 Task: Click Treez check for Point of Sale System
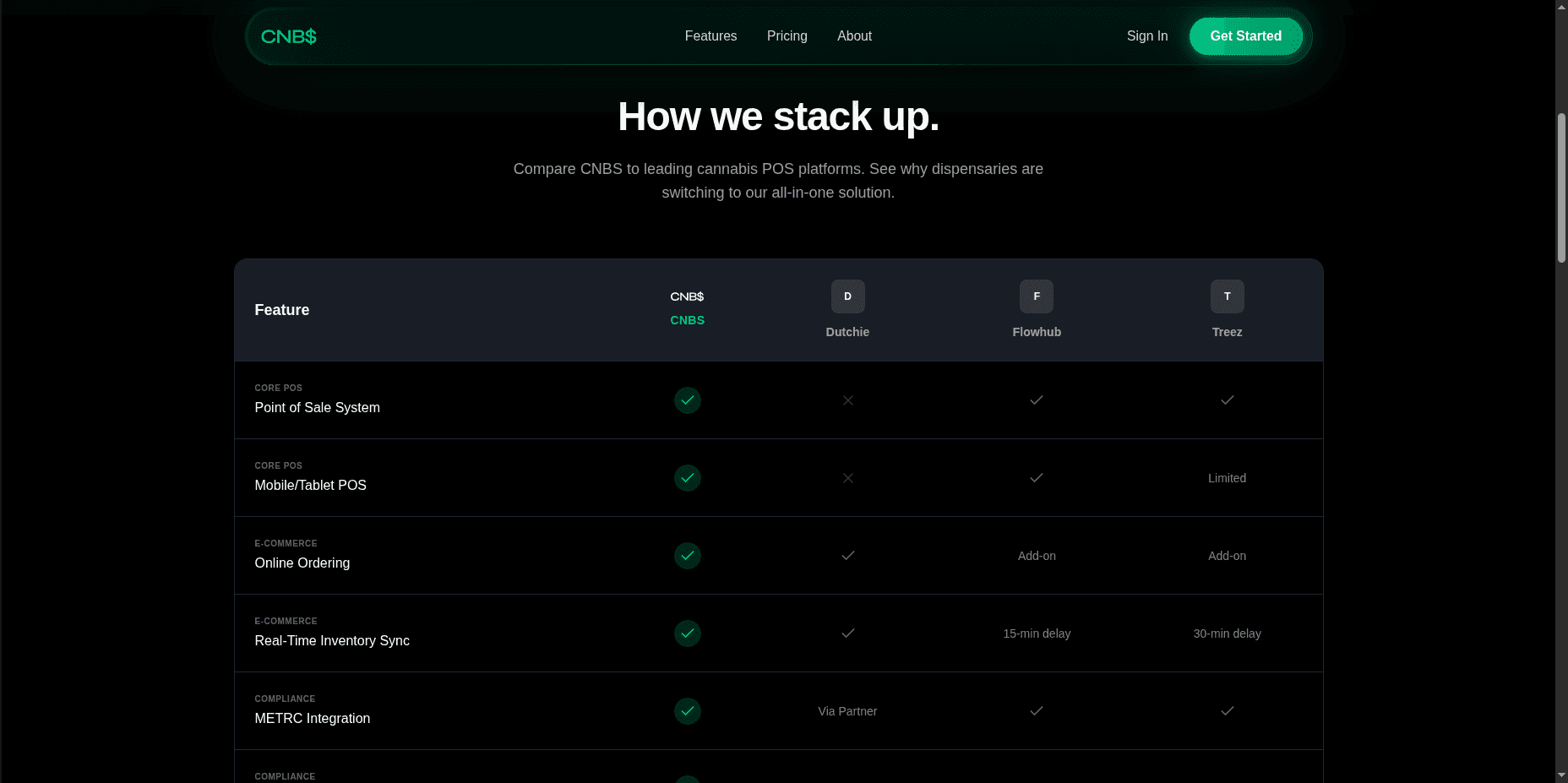[x=1227, y=400]
